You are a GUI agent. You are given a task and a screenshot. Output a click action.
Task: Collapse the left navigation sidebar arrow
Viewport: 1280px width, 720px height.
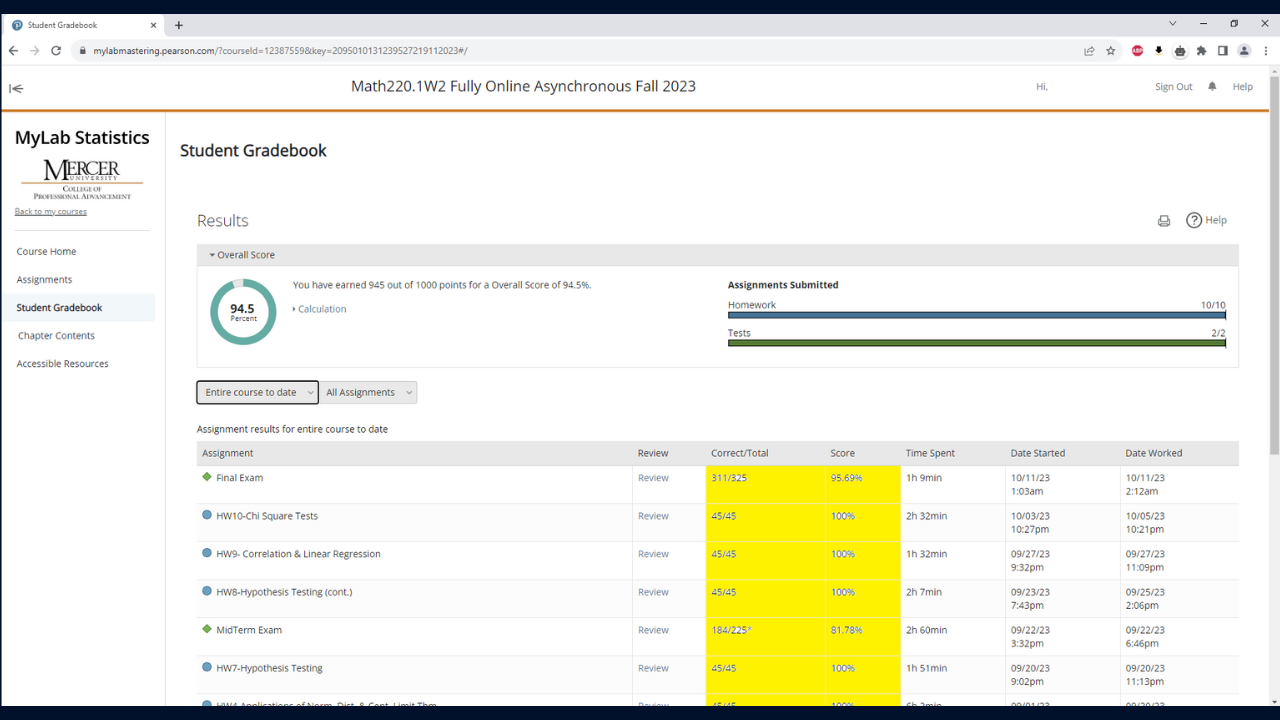pyautogui.click(x=16, y=88)
